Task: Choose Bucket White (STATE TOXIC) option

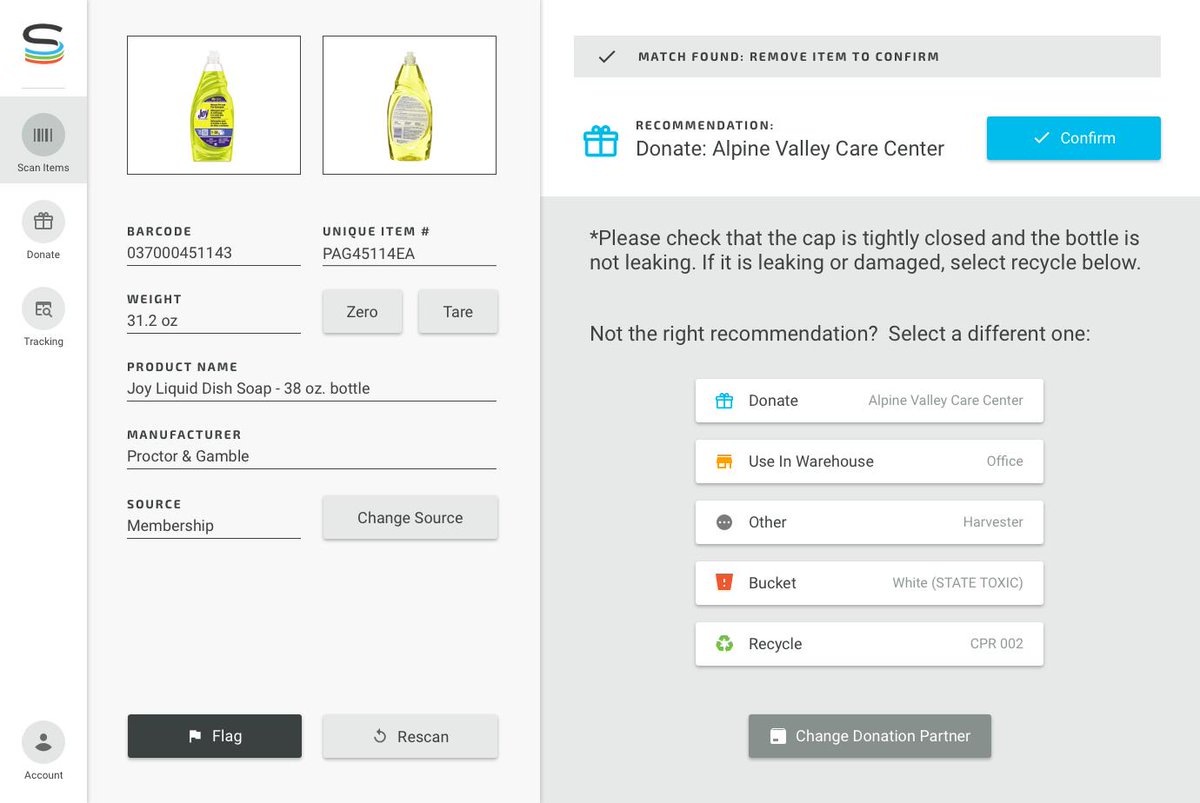Action: [x=869, y=583]
